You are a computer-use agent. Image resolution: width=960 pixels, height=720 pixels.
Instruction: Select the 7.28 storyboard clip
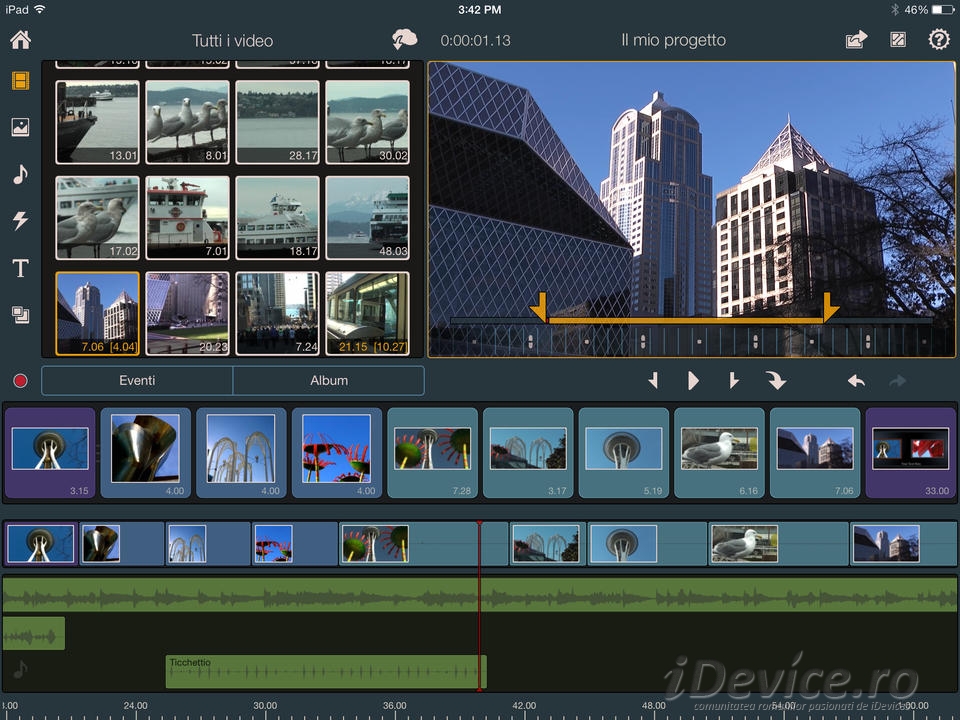click(432, 452)
